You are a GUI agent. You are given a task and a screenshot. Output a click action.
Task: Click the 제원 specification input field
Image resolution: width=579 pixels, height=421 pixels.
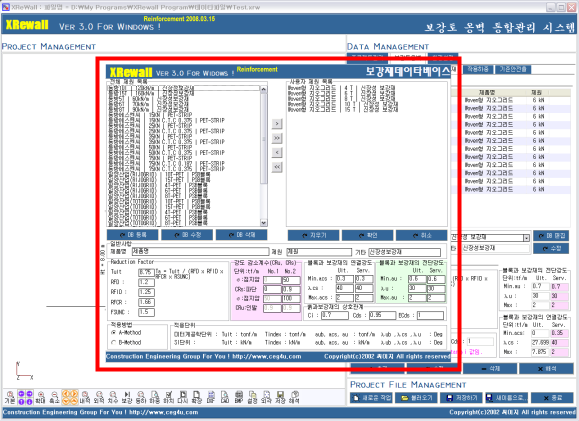coord(319,251)
